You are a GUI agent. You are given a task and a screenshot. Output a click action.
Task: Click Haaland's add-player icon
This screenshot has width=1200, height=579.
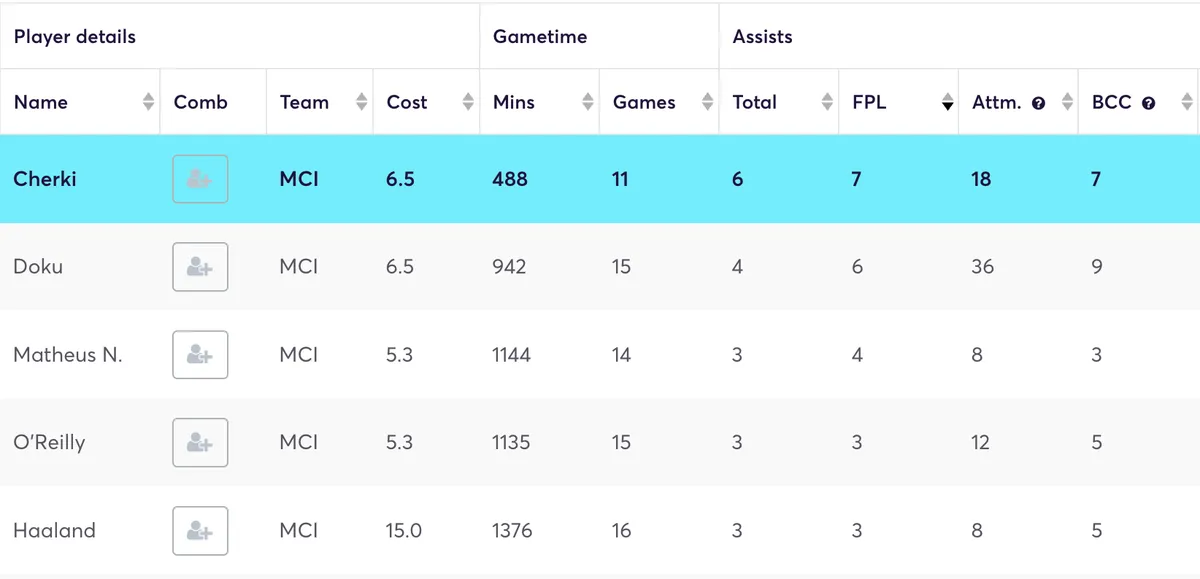click(x=200, y=530)
